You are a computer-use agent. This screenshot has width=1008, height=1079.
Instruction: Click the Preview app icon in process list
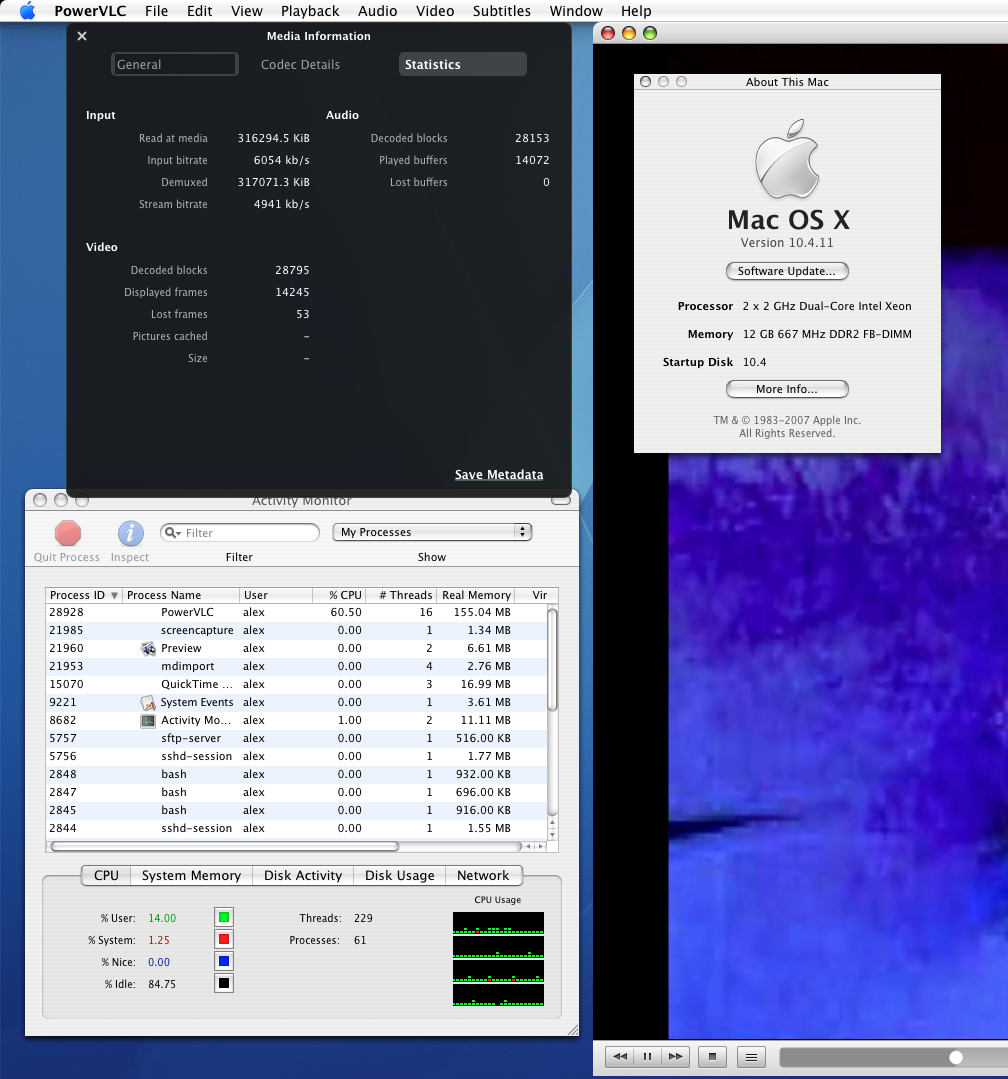pyautogui.click(x=148, y=648)
